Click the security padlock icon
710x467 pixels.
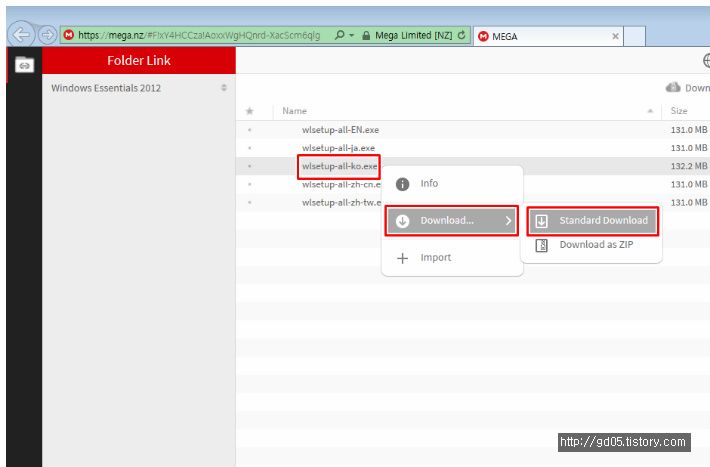click(x=366, y=35)
